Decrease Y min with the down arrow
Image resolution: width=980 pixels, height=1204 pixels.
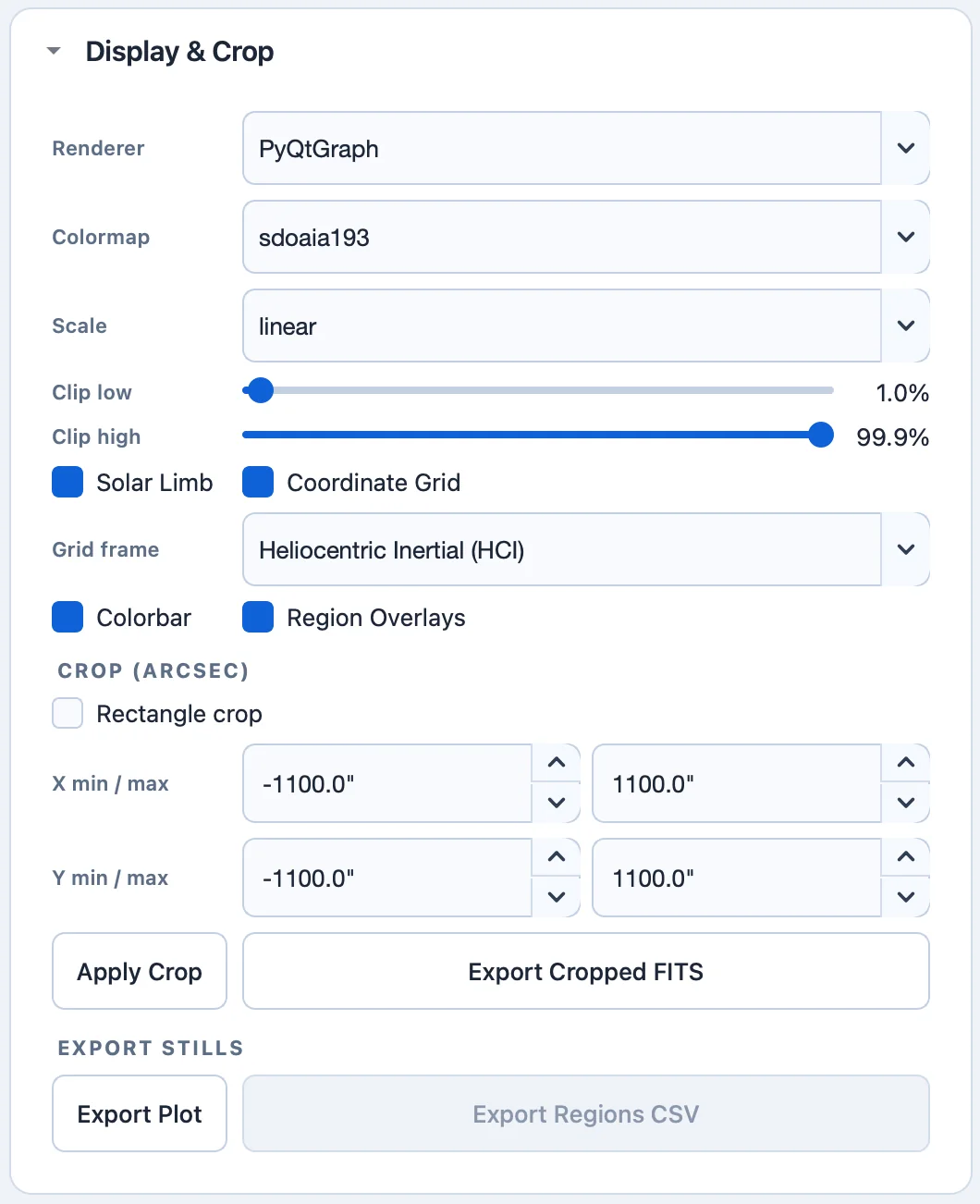(557, 898)
